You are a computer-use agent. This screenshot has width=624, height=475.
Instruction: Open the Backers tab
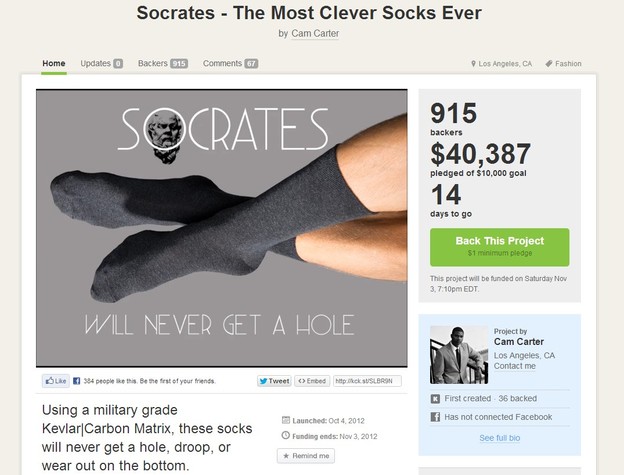click(163, 64)
